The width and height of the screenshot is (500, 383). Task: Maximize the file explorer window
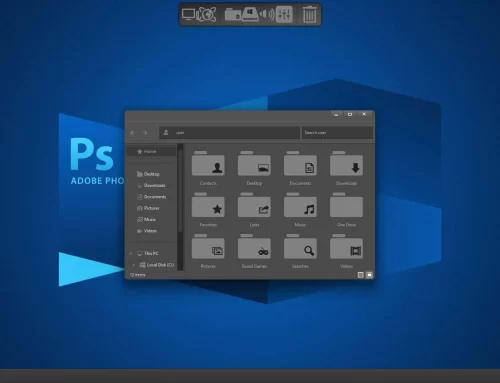[x=350, y=114]
